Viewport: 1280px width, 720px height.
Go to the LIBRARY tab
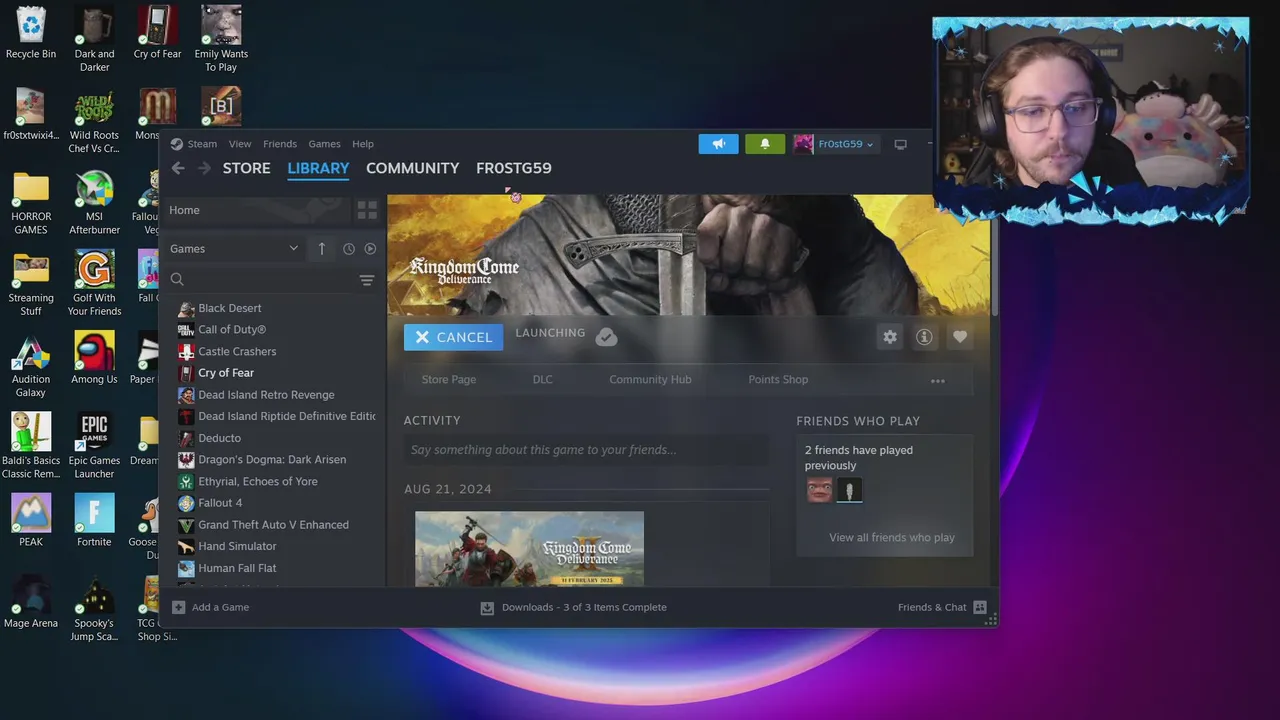pyautogui.click(x=318, y=168)
